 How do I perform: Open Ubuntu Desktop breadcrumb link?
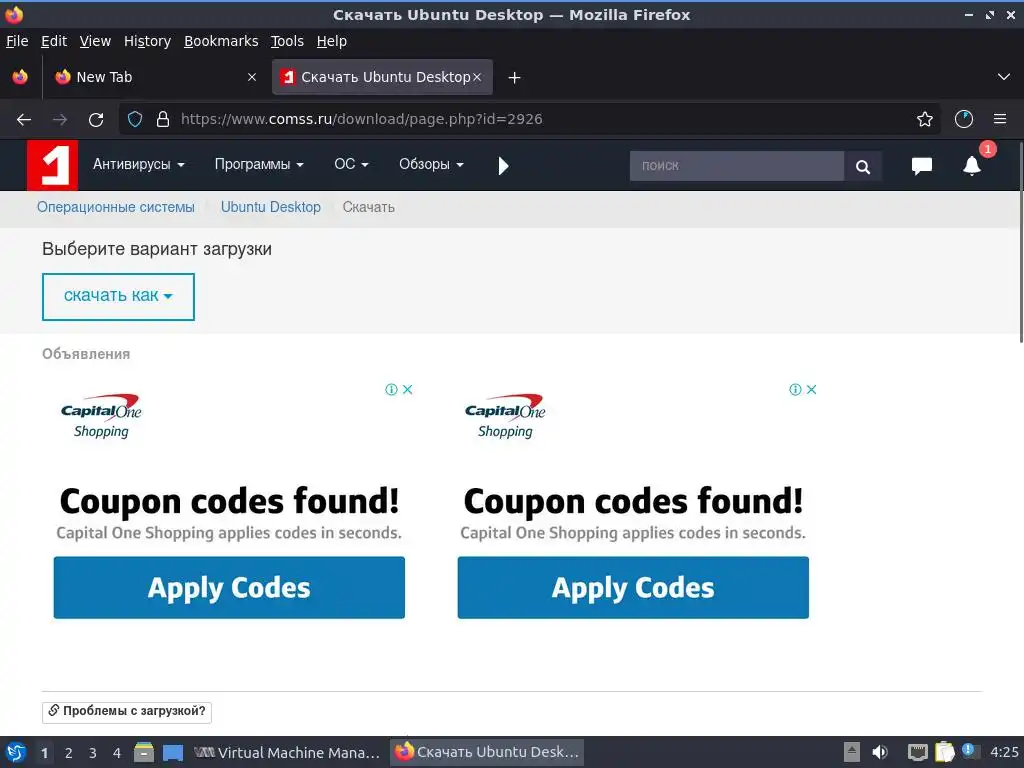tap(270, 207)
